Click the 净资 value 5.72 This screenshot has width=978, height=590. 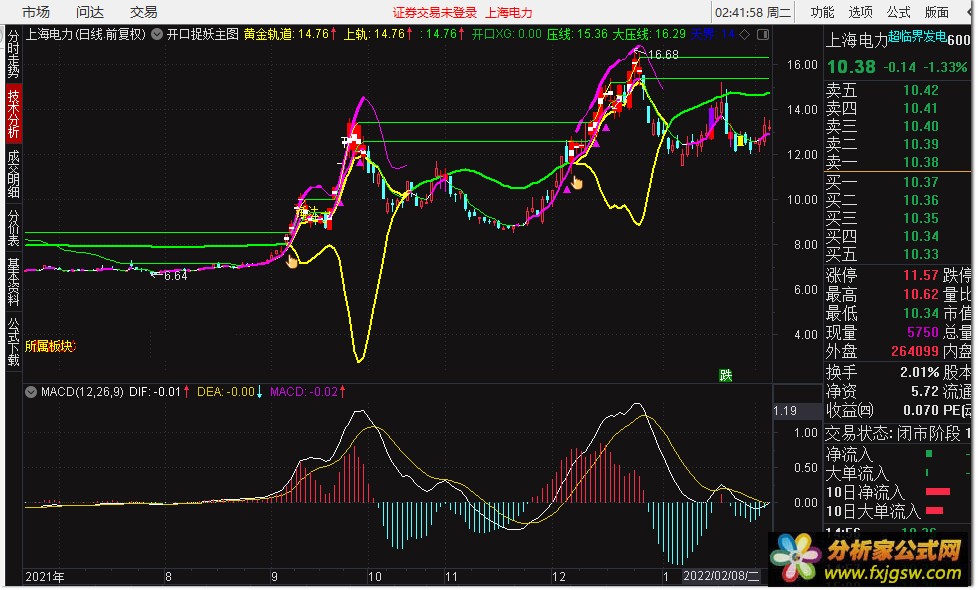(925, 392)
